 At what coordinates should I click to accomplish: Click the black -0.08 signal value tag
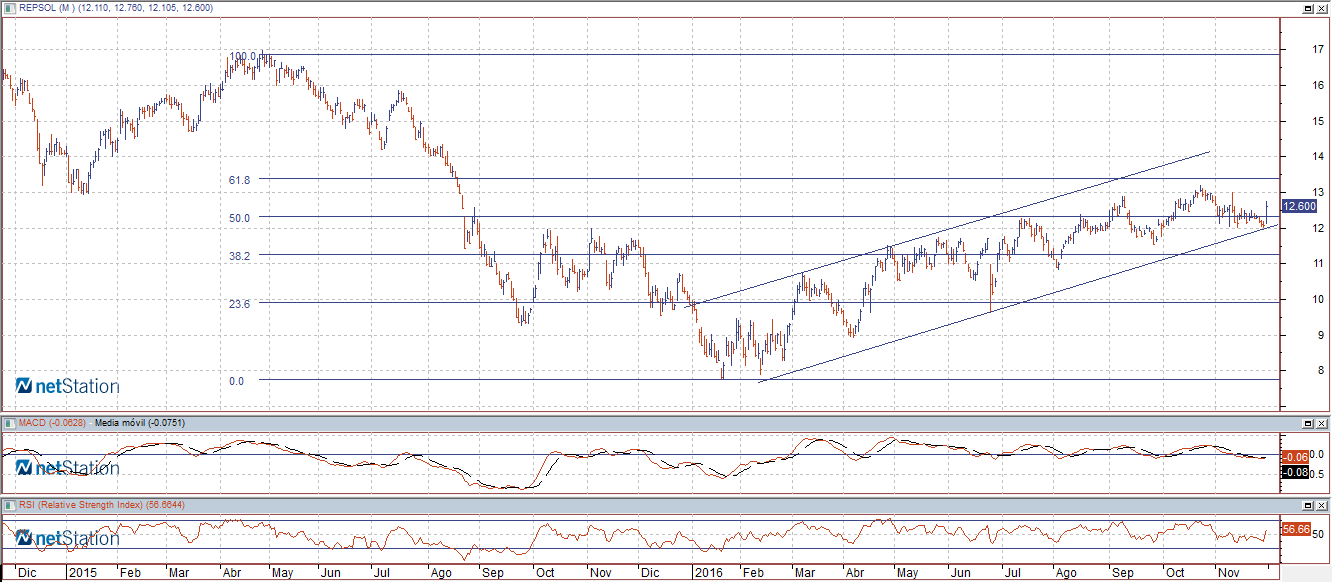click(1296, 472)
